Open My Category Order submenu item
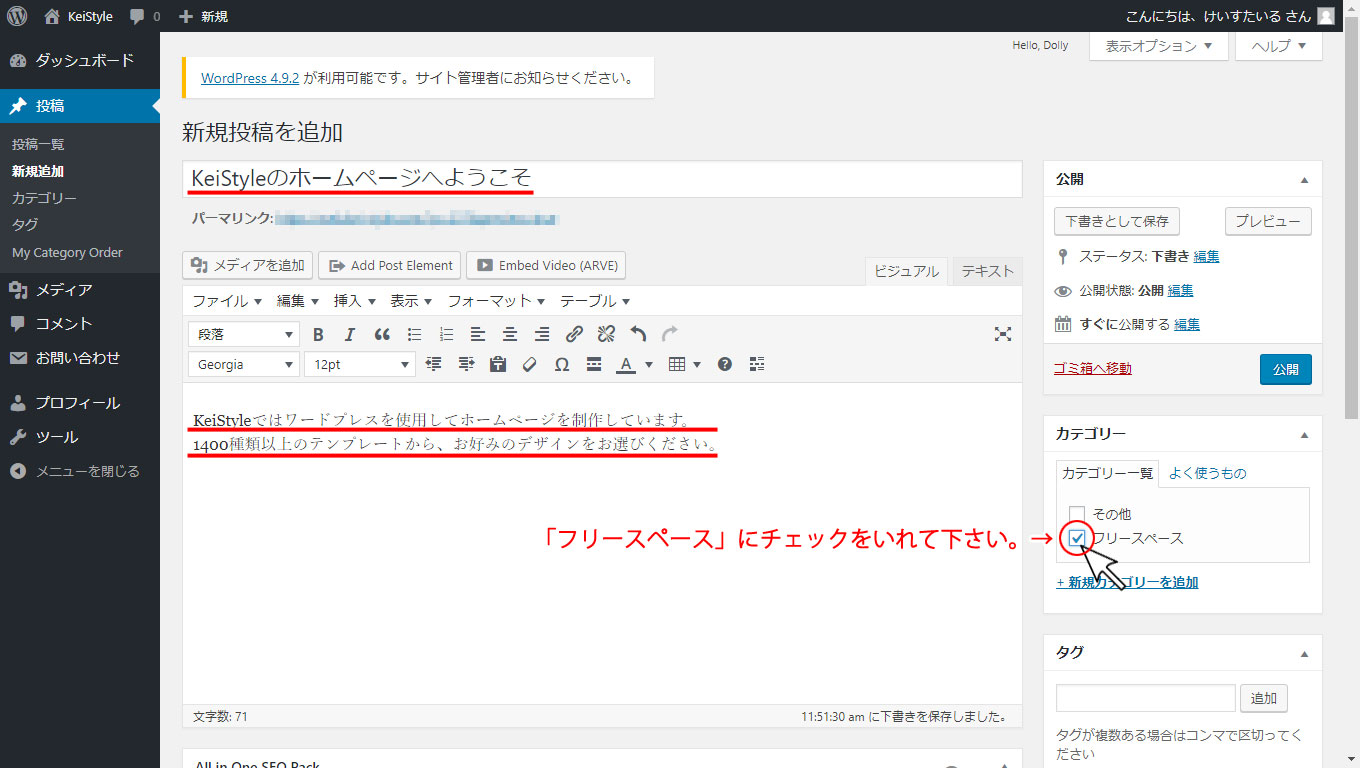Image resolution: width=1360 pixels, height=768 pixels. (67, 253)
